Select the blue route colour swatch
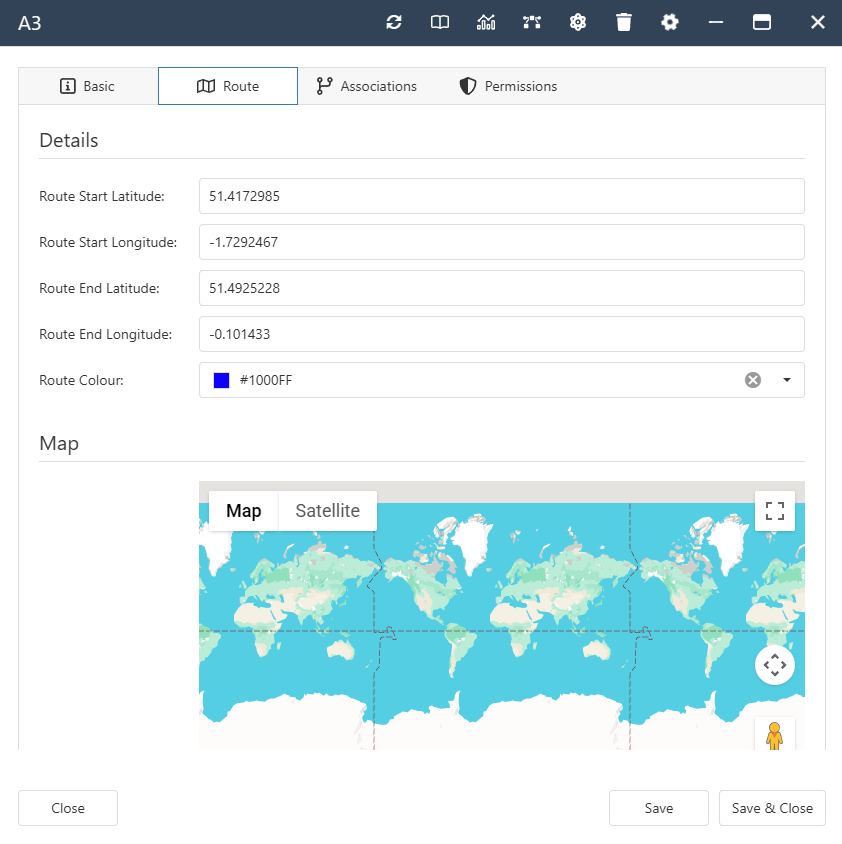The image size is (842, 844). click(x=220, y=380)
